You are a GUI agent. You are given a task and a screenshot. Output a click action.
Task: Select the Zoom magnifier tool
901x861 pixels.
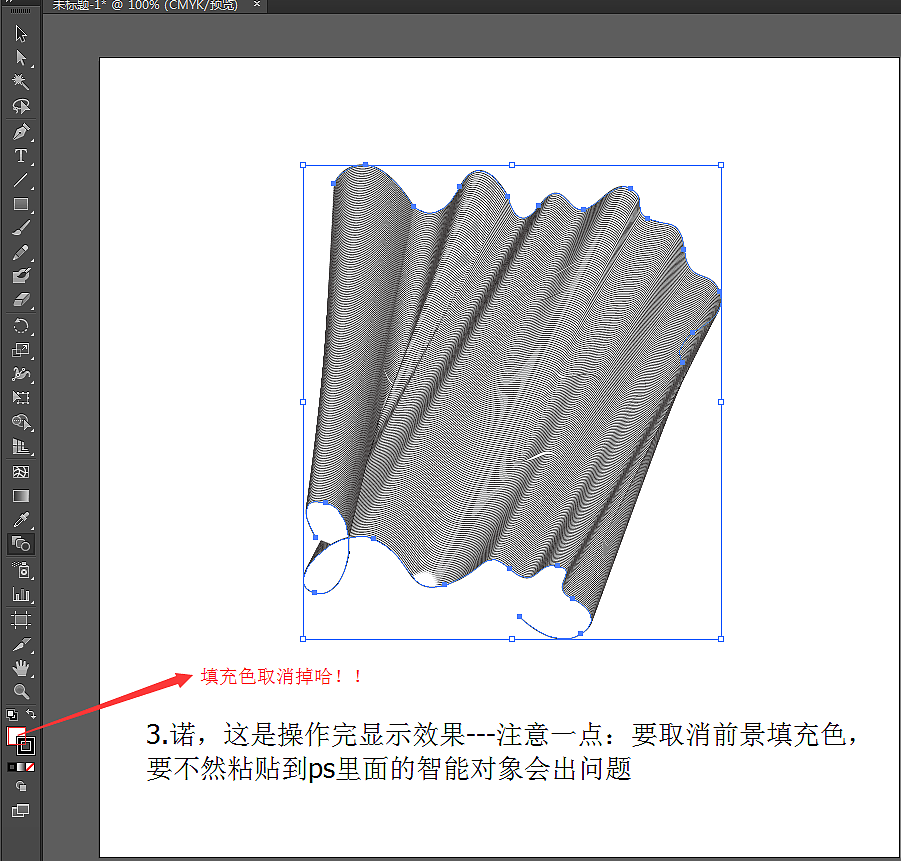(x=21, y=691)
